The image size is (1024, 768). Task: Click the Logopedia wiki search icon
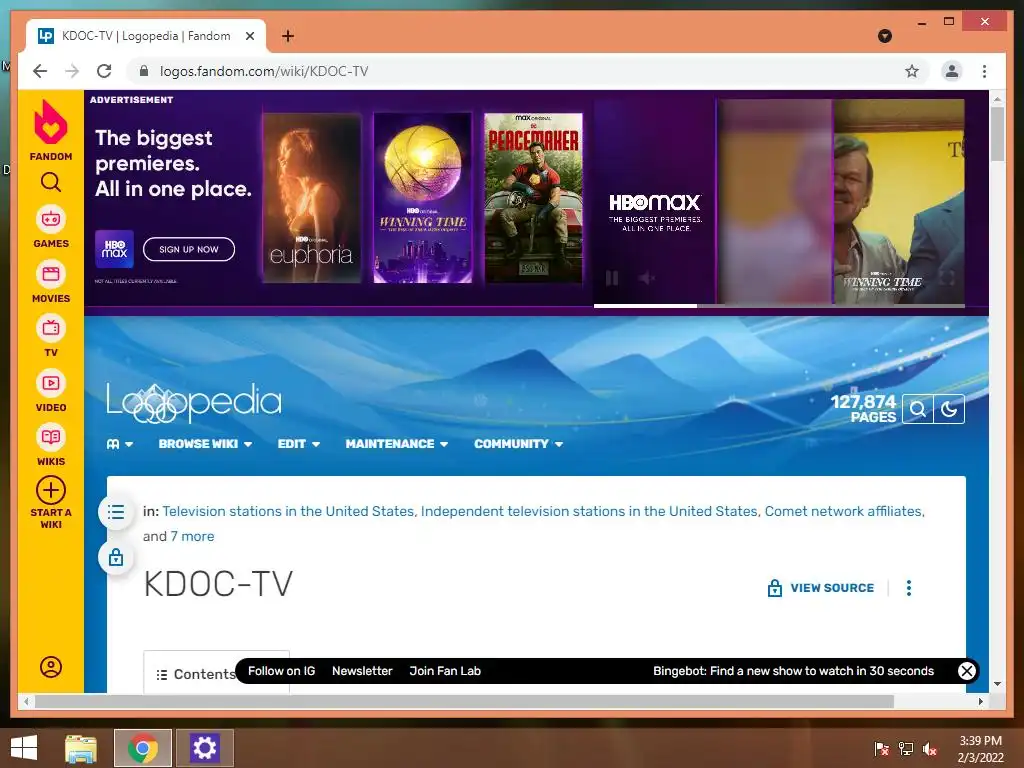918,409
